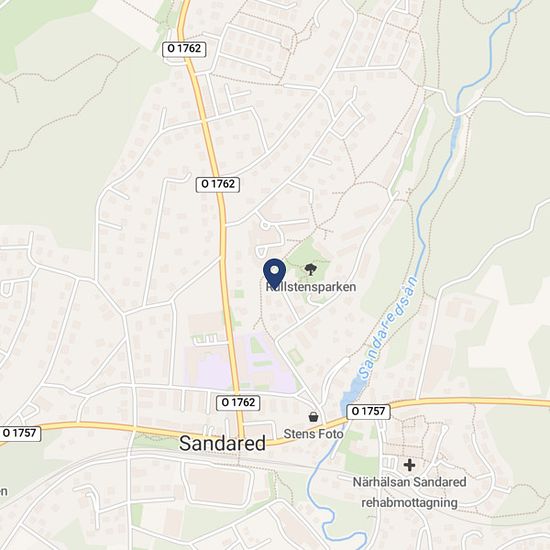Select the medical cross icon at Närhälsan Sandared
550x550 pixels.
pyautogui.click(x=409, y=465)
